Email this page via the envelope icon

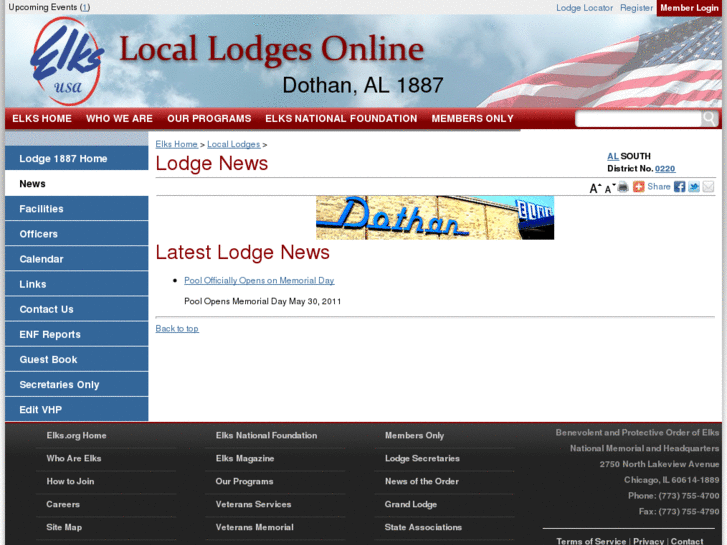708,187
